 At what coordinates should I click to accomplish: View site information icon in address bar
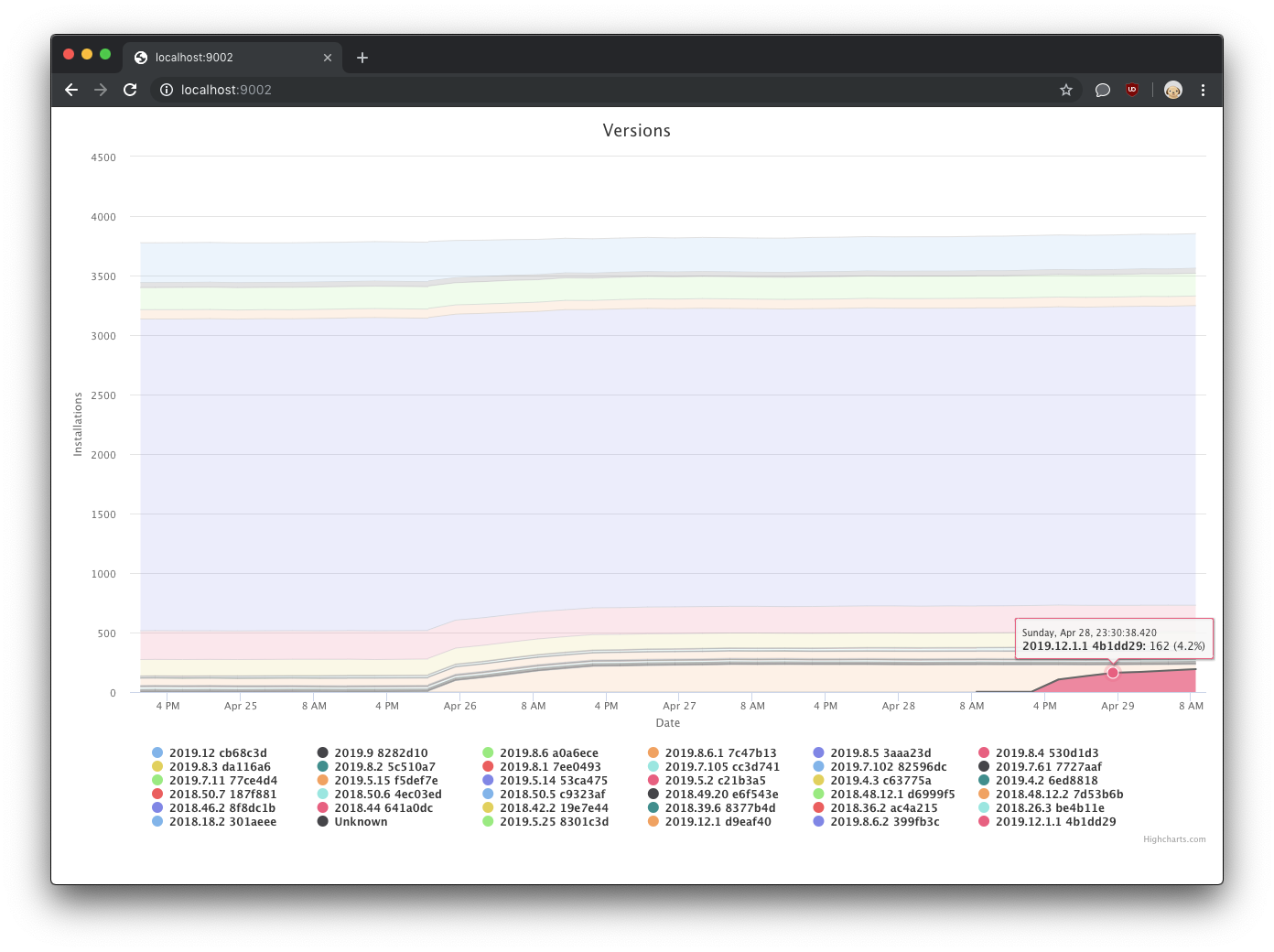tap(167, 90)
